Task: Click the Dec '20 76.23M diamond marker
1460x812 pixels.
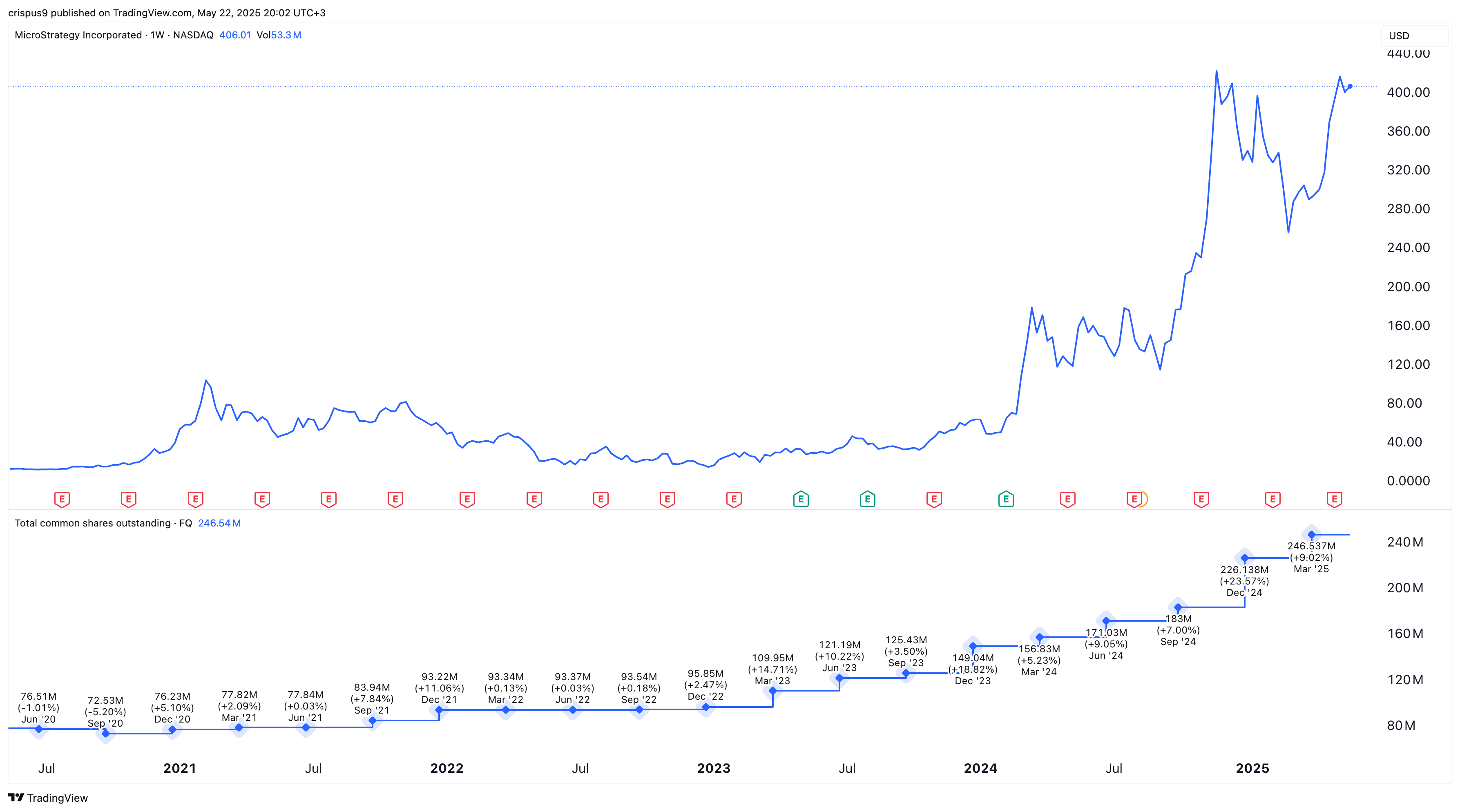Action: 172,730
